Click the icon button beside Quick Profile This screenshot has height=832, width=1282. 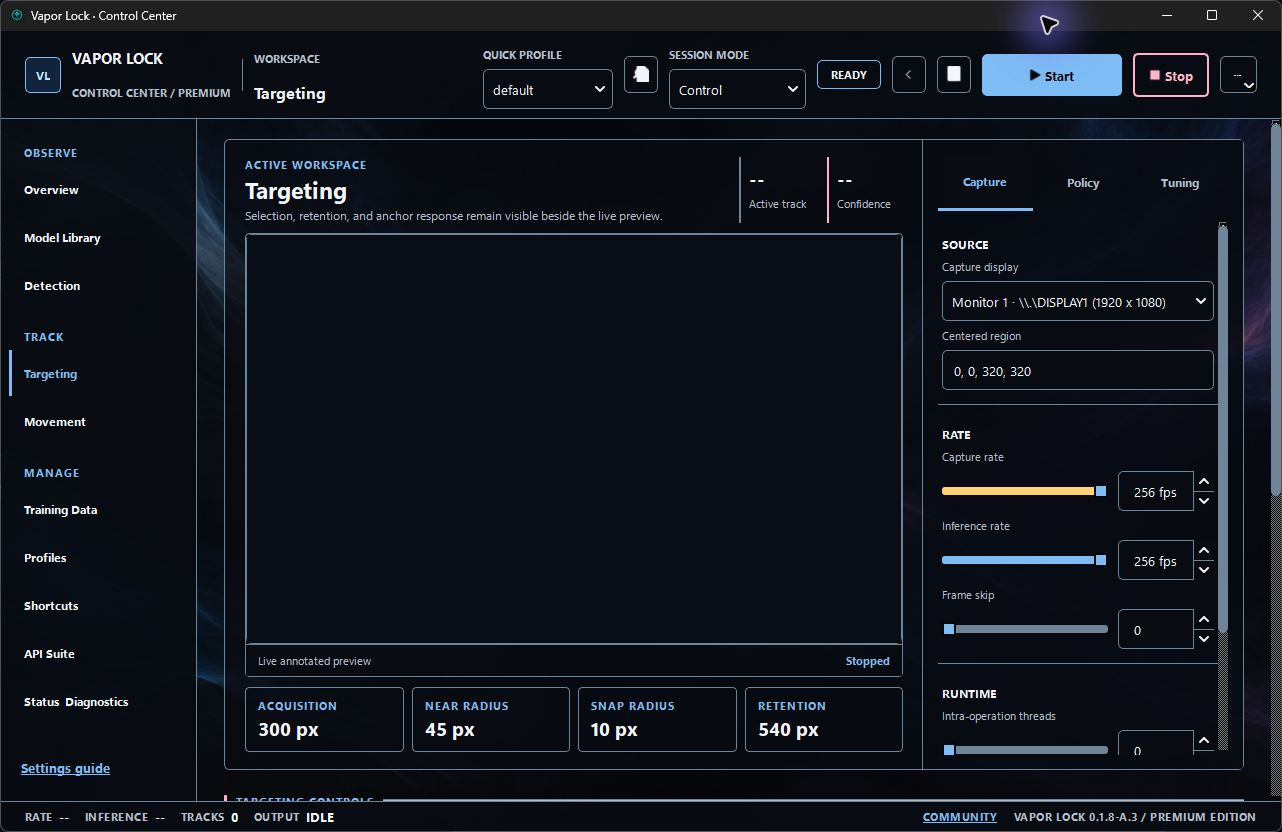pos(641,75)
